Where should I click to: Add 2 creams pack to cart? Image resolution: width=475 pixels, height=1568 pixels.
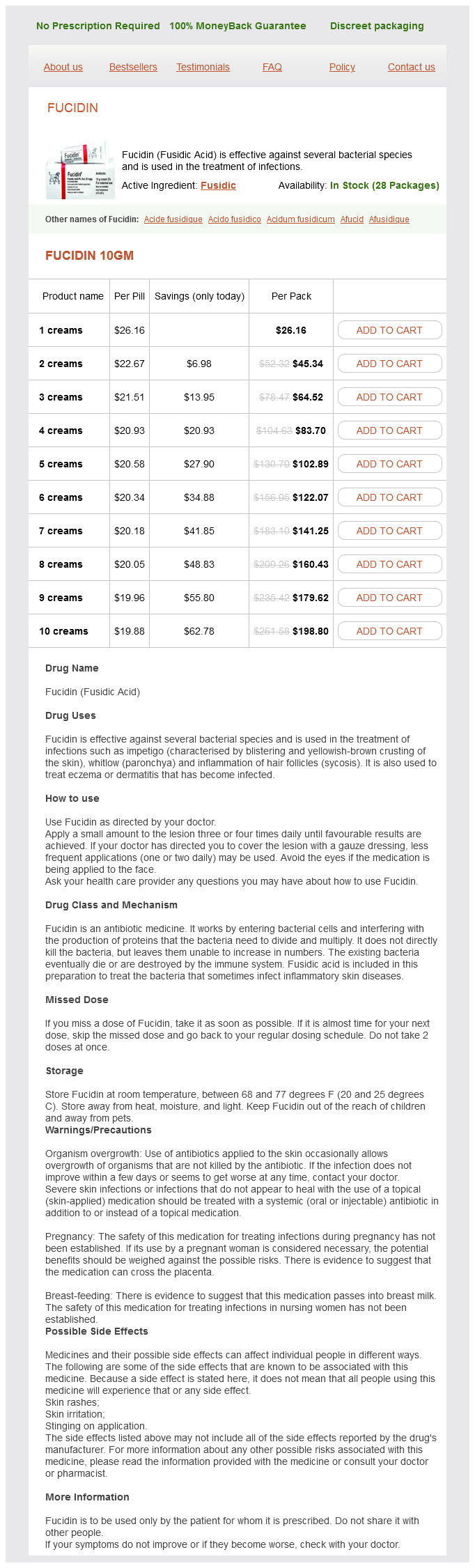[389, 364]
